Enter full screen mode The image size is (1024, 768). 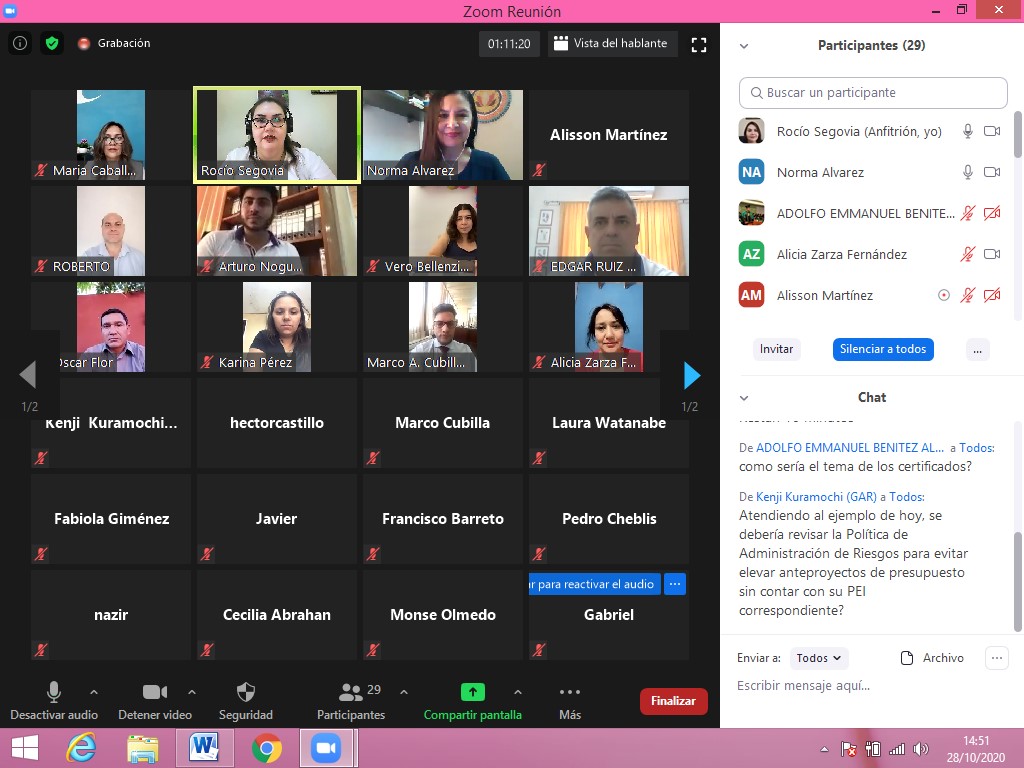[x=699, y=44]
